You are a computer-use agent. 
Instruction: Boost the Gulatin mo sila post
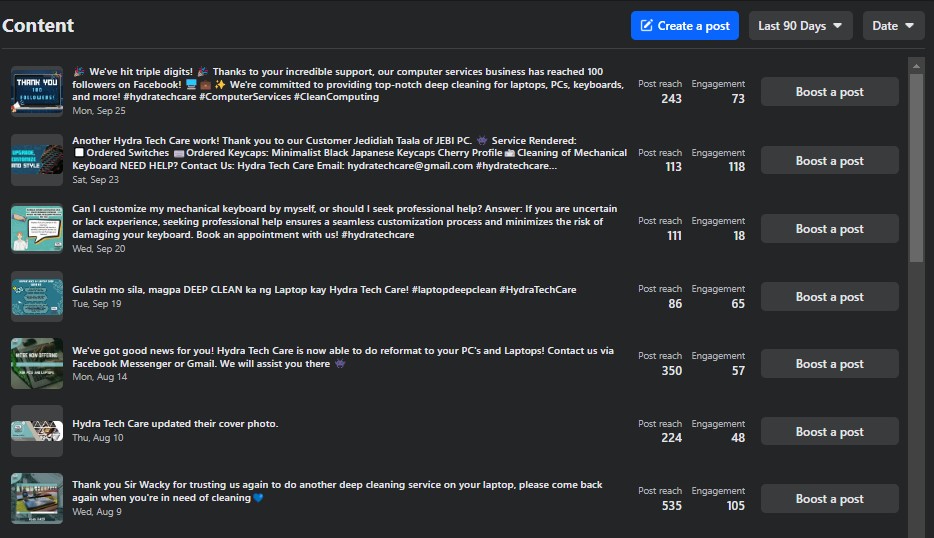pyautogui.click(x=829, y=297)
